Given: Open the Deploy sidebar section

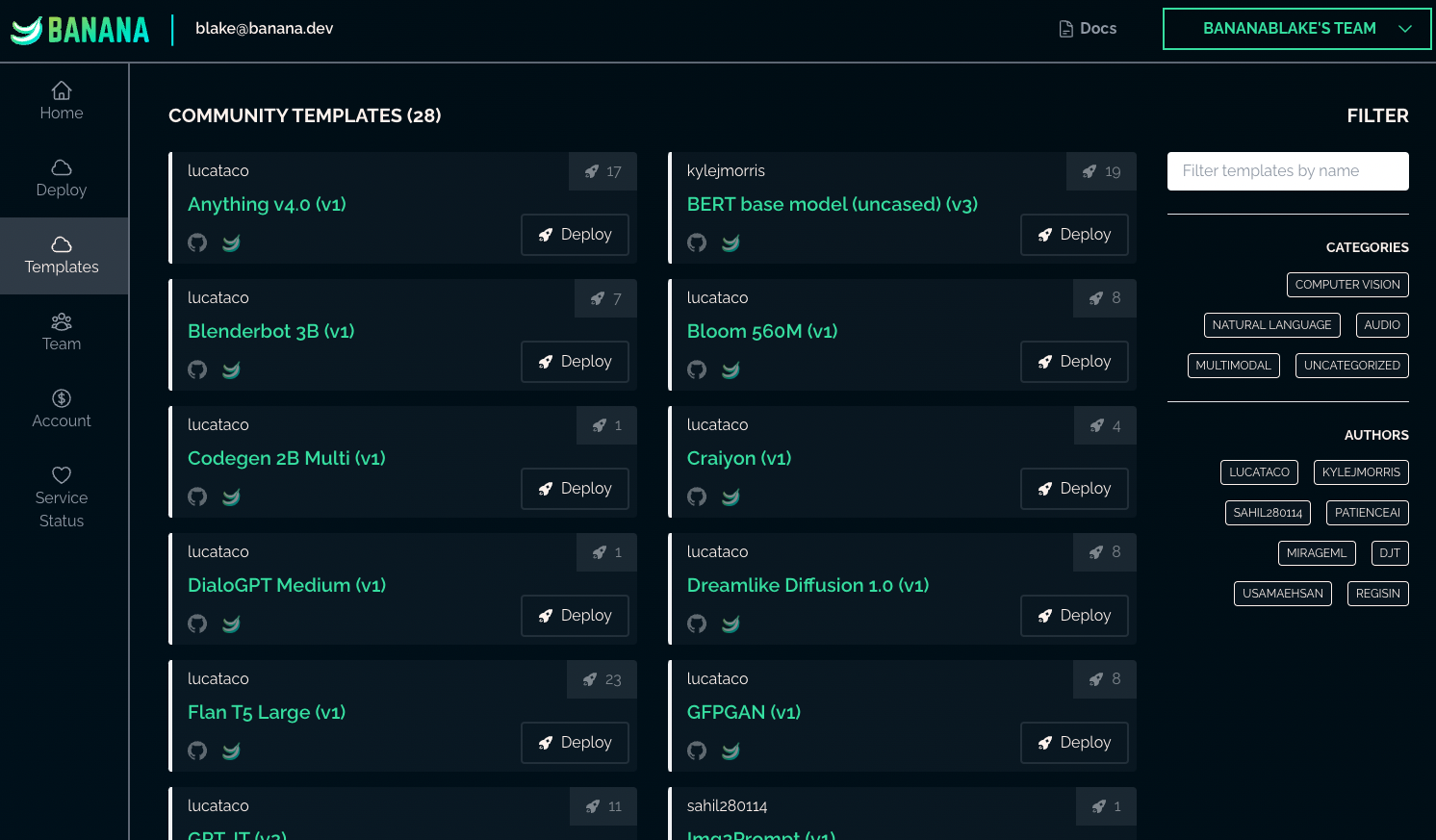Looking at the screenshot, I should coord(62,178).
